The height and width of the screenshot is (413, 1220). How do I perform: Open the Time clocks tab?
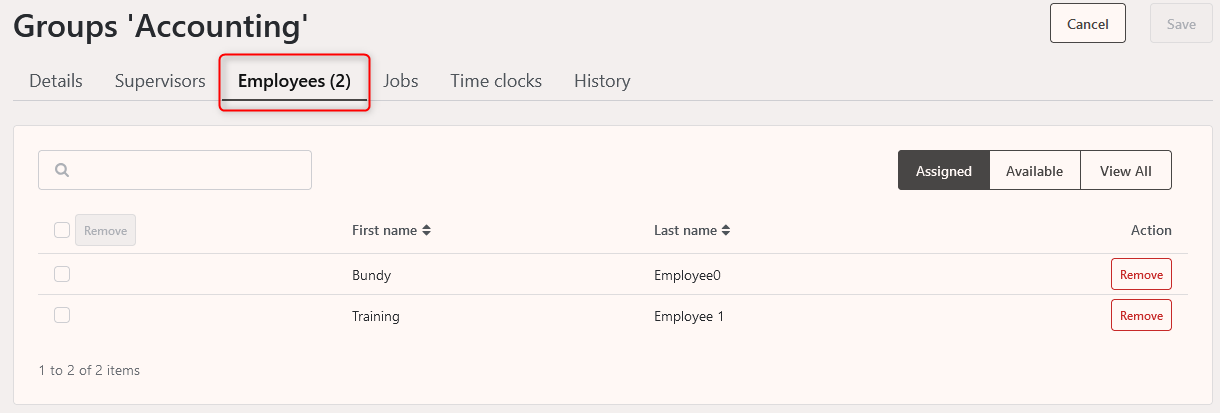(496, 81)
